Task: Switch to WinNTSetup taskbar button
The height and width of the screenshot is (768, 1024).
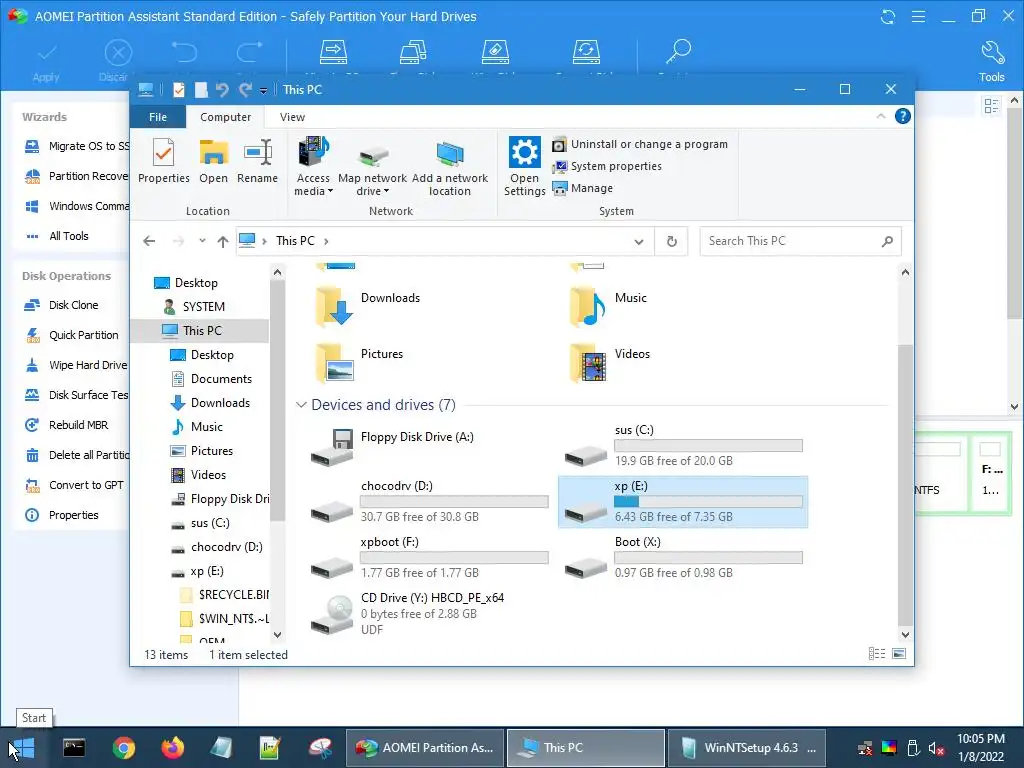Action: (x=748, y=748)
